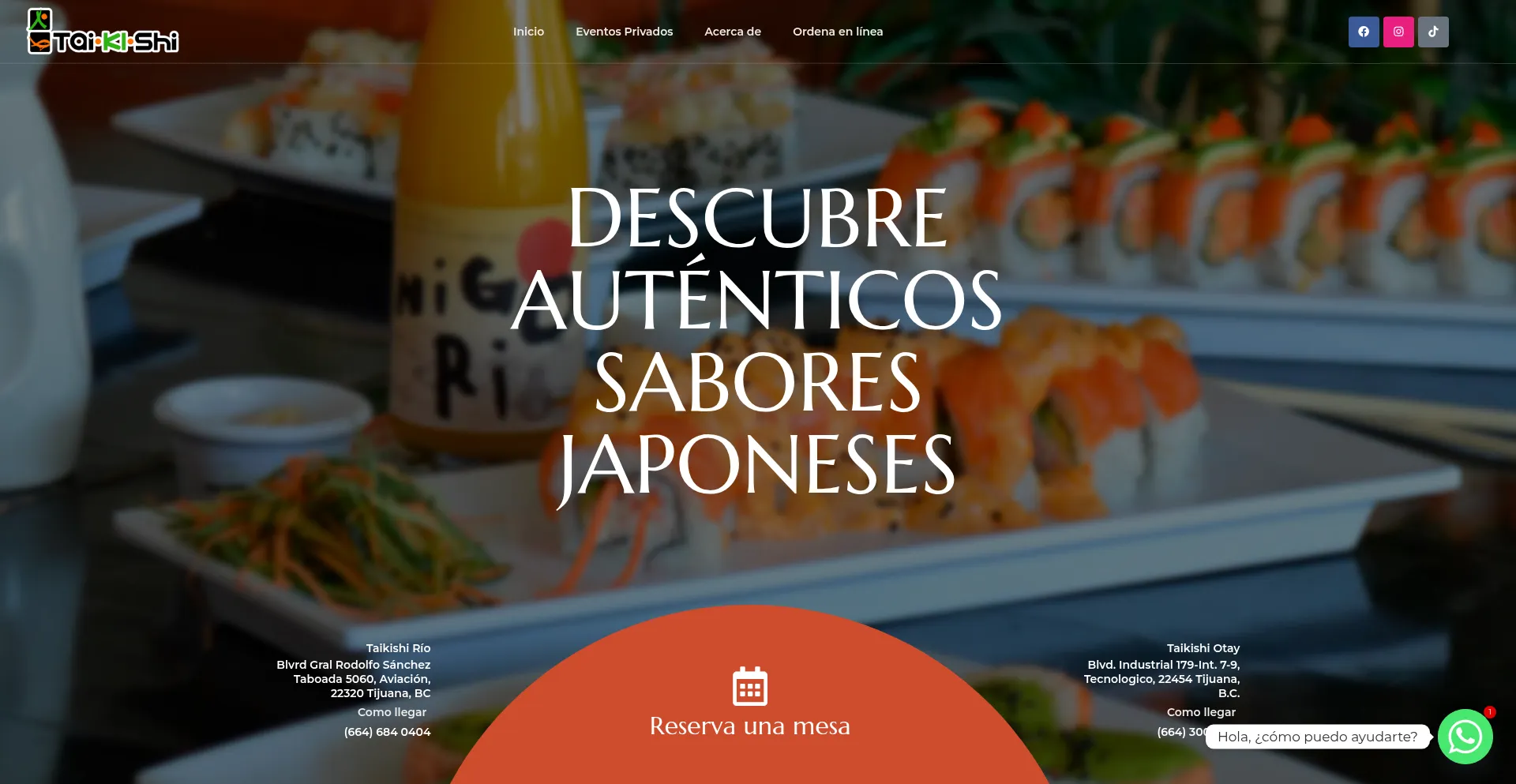Screen dimensions: 1516x784
Task: Go to the Inicio menu item
Action: coord(528,32)
